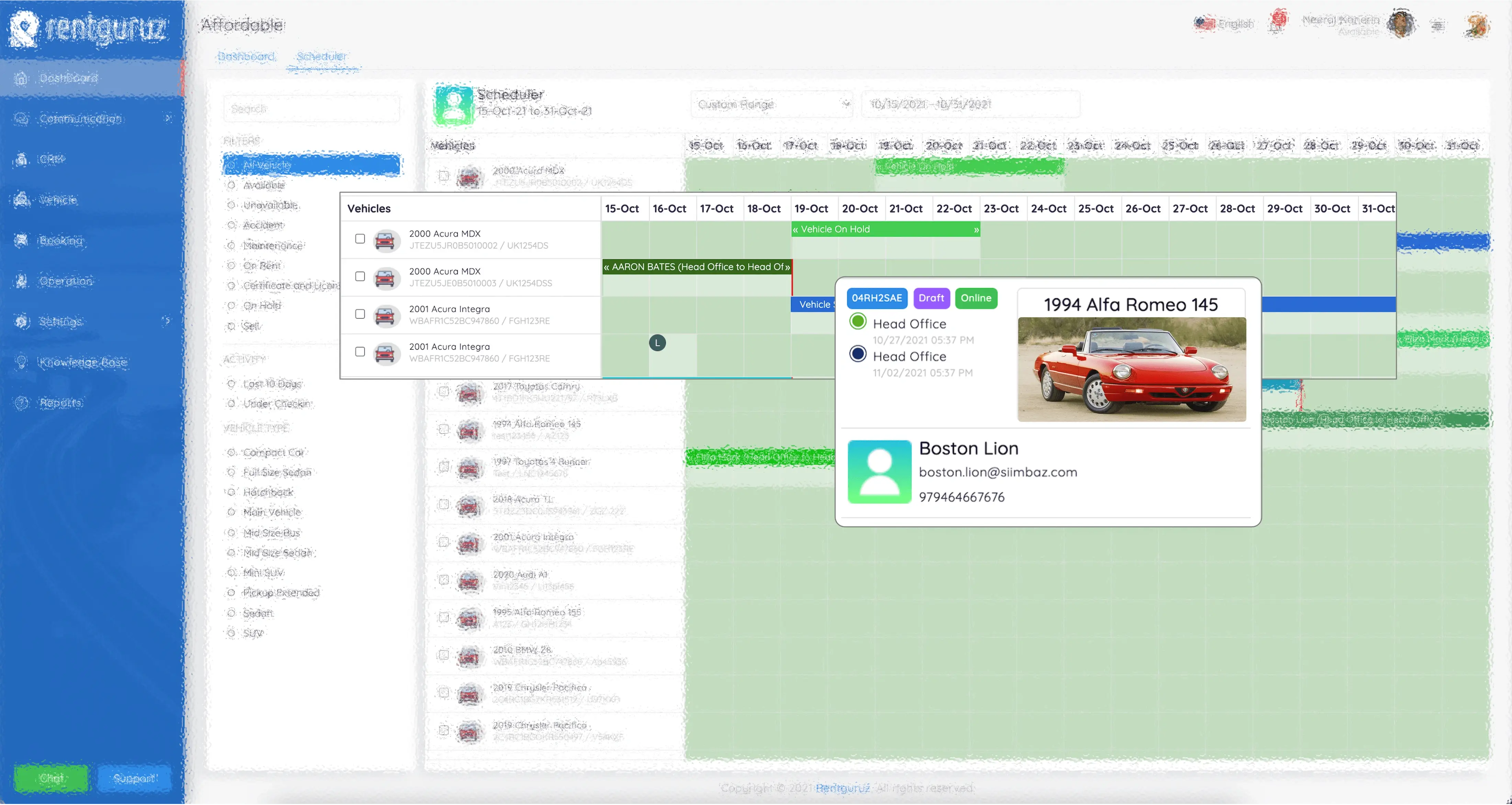Select Vehicle from the sidebar
1512x805 pixels.
pos(59,200)
